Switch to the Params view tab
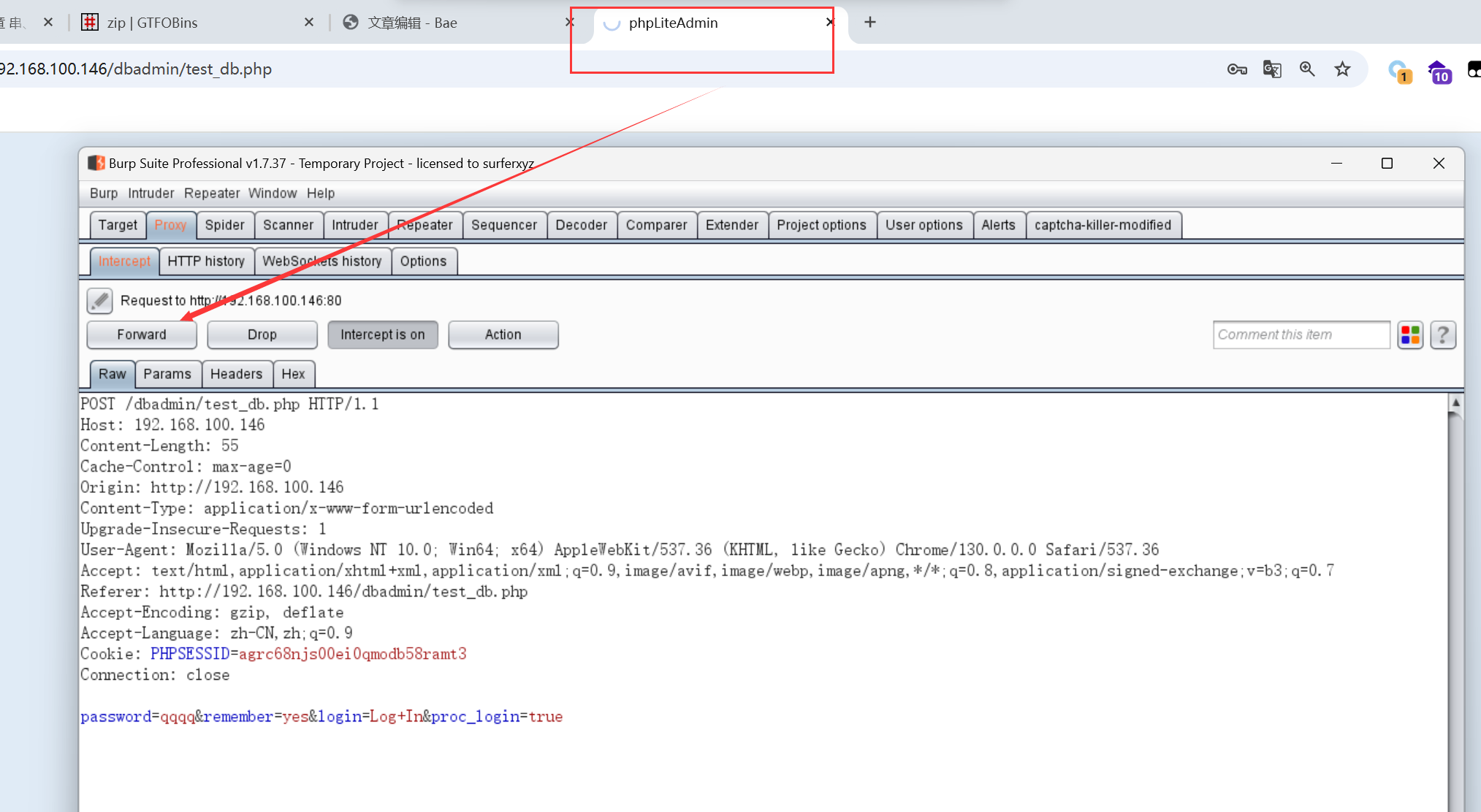Viewport: 1481px width, 812px height. coord(167,374)
